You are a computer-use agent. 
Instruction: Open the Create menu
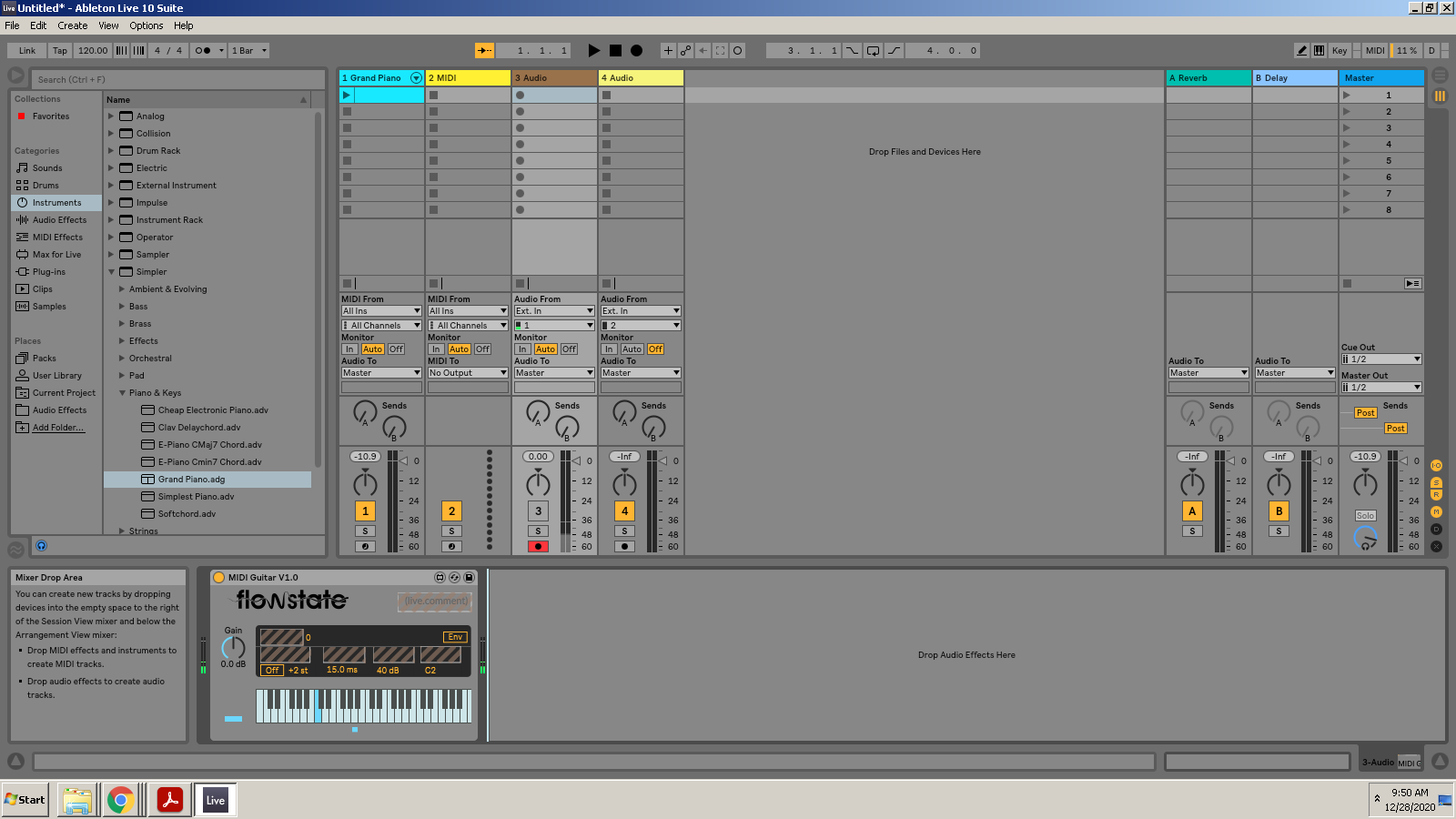point(73,25)
